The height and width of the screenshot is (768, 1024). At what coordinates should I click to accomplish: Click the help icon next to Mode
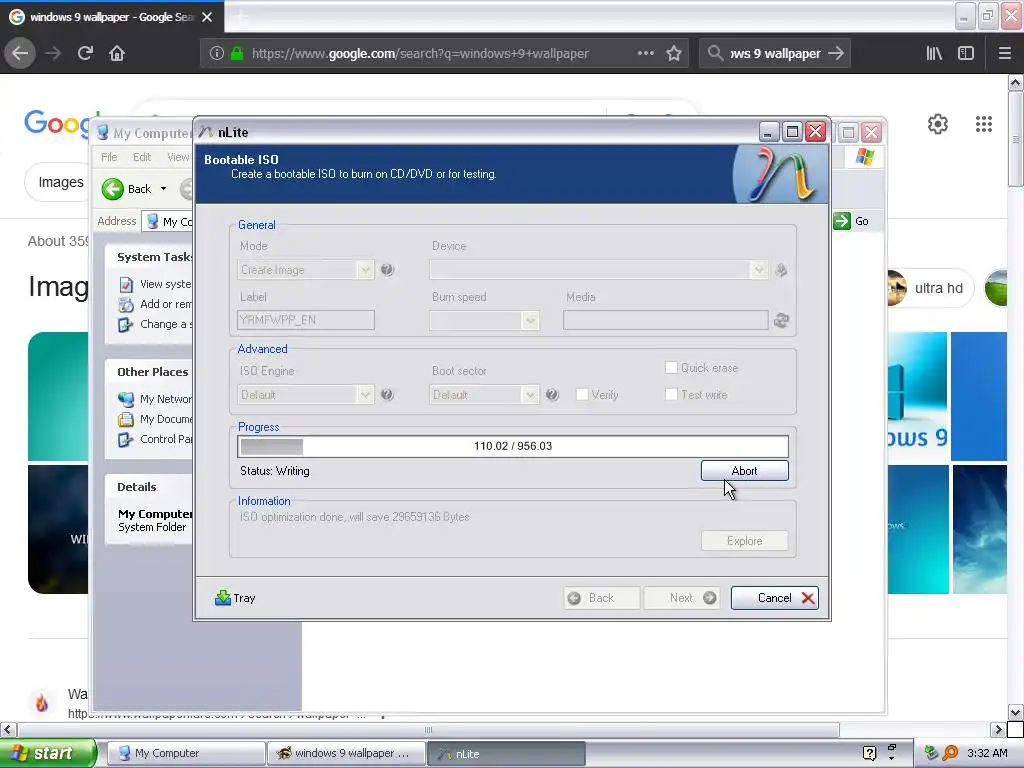pyautogui.click(x=387, y=270)
